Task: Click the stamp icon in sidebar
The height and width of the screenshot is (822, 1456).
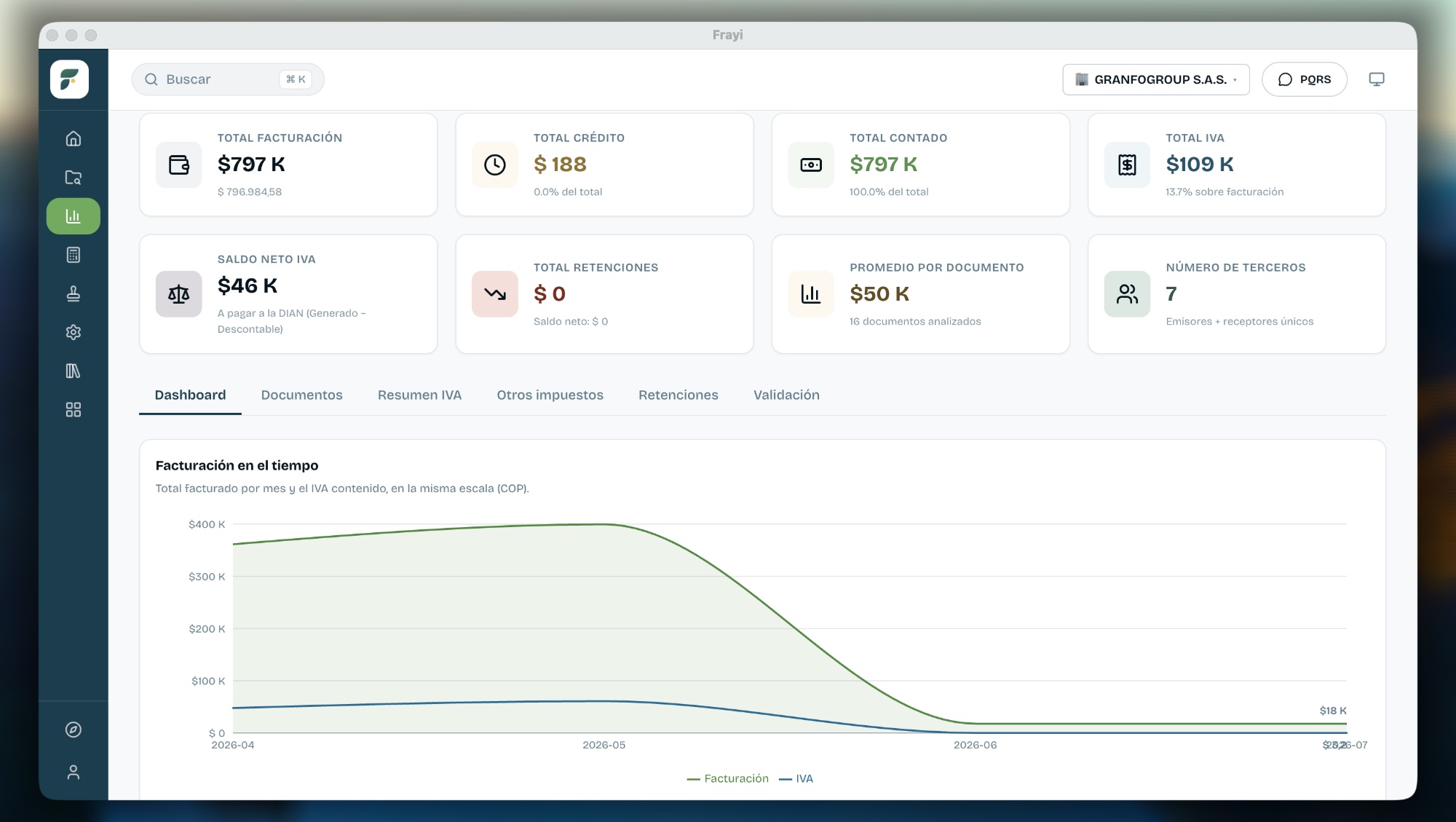Action: pyautogui.click(x=74, y=293)
